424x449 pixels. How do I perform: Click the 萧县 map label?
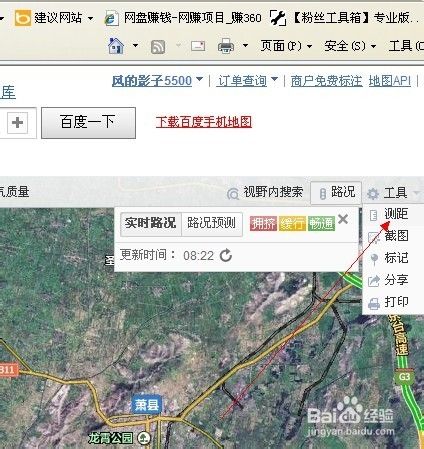pos(147,405)
